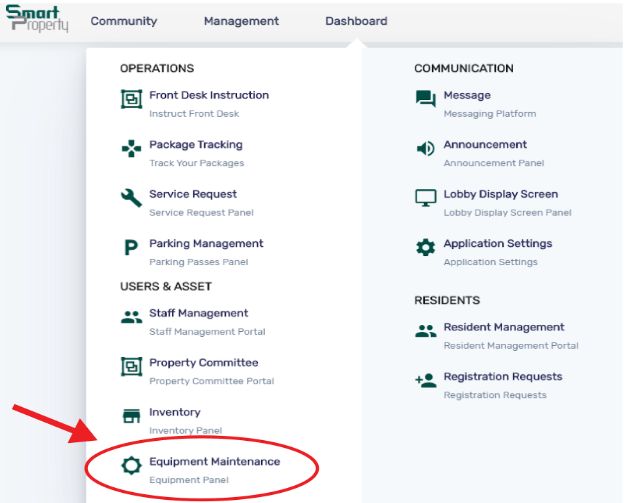Open the Property Committee link
Viewport: 625px width, 503px height.
pos(203,363)
